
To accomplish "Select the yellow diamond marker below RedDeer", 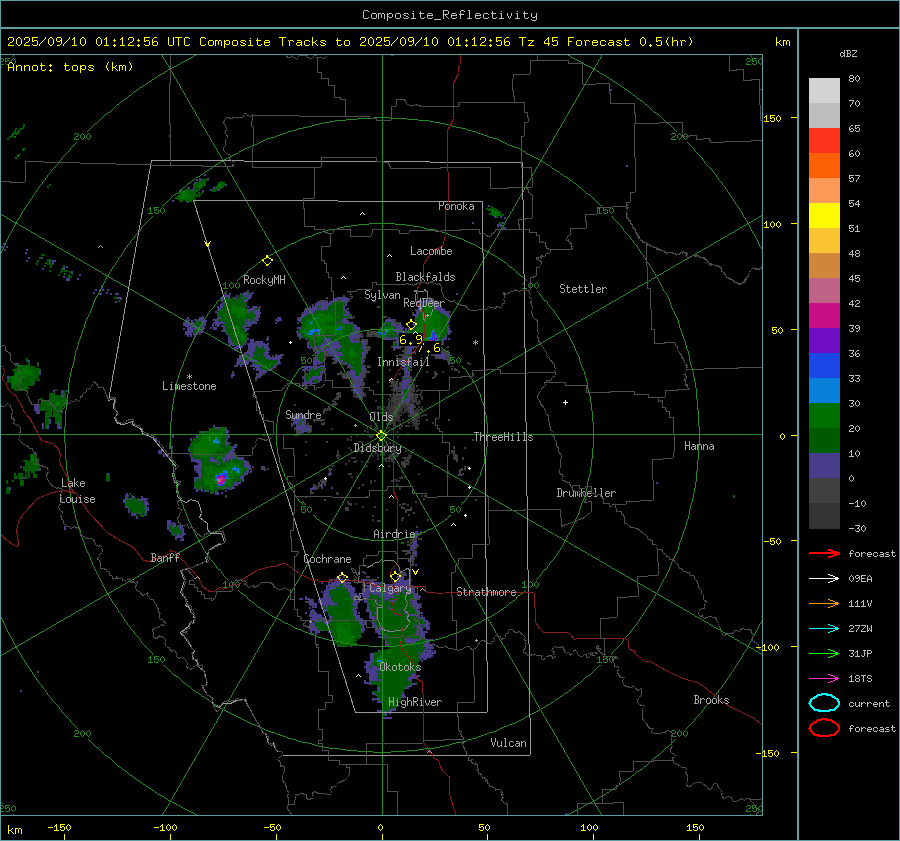I will coord(411,325).
